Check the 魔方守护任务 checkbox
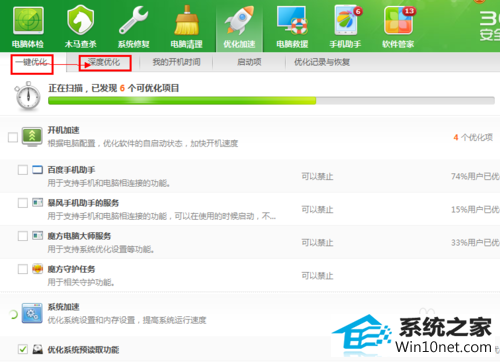 (23, 269)
